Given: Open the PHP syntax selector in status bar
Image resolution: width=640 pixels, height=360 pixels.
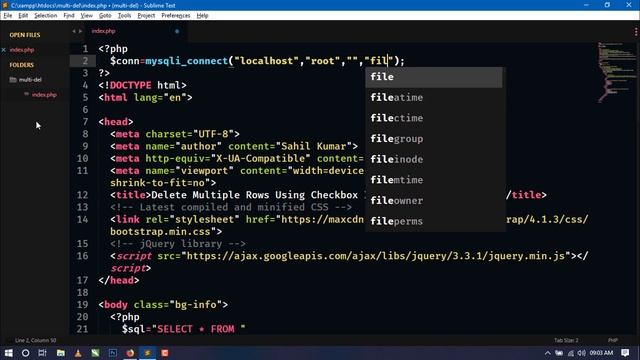Looking at the screenshot, I should click(x=613, y=340).
